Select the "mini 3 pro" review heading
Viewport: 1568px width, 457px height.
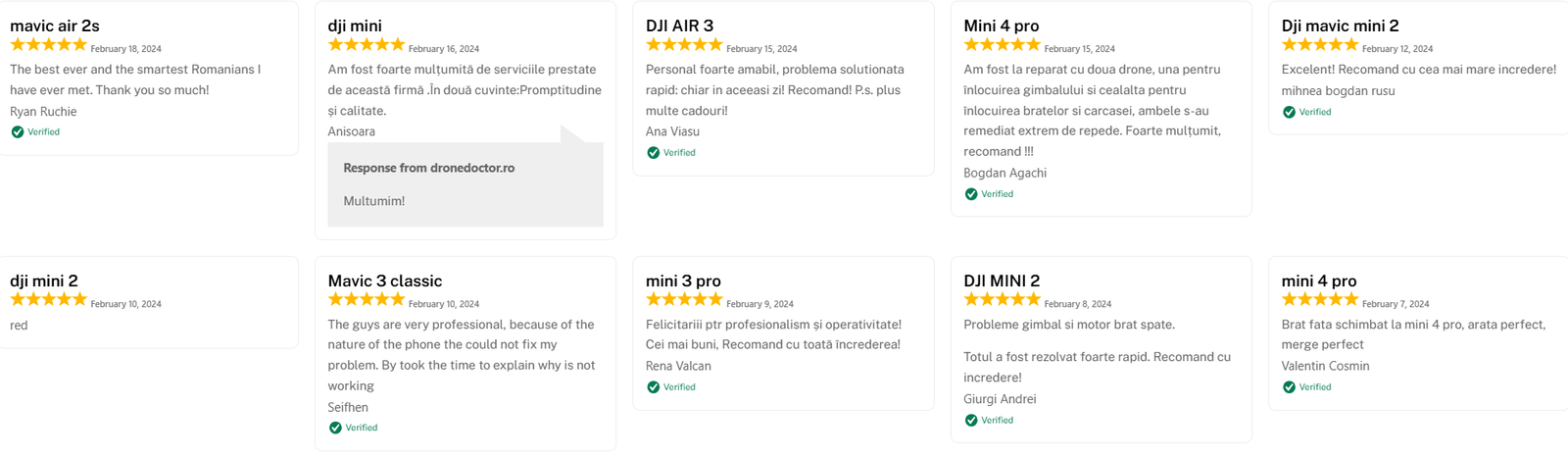pos(683,280)
